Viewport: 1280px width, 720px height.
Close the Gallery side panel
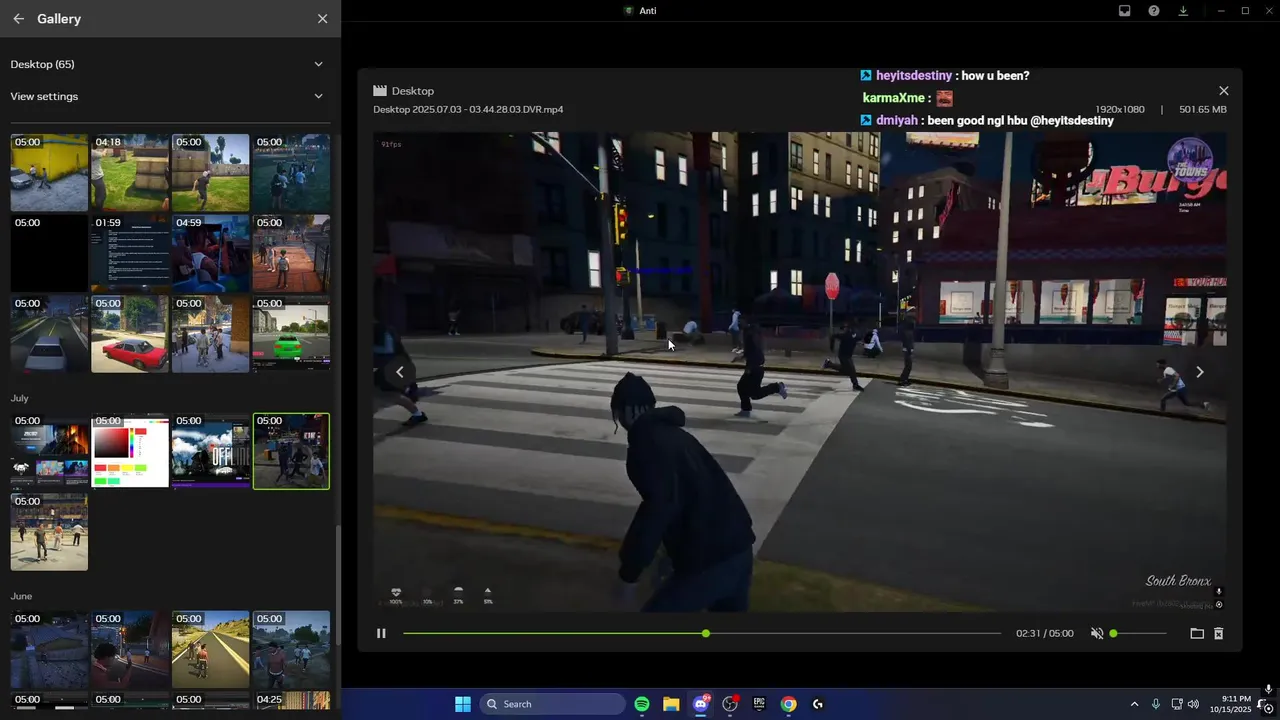coord(322,19)
